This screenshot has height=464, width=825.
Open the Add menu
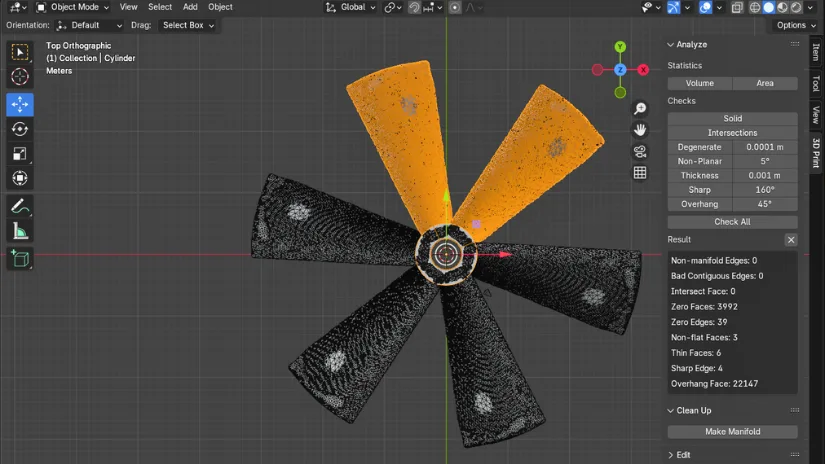(190, 7)
